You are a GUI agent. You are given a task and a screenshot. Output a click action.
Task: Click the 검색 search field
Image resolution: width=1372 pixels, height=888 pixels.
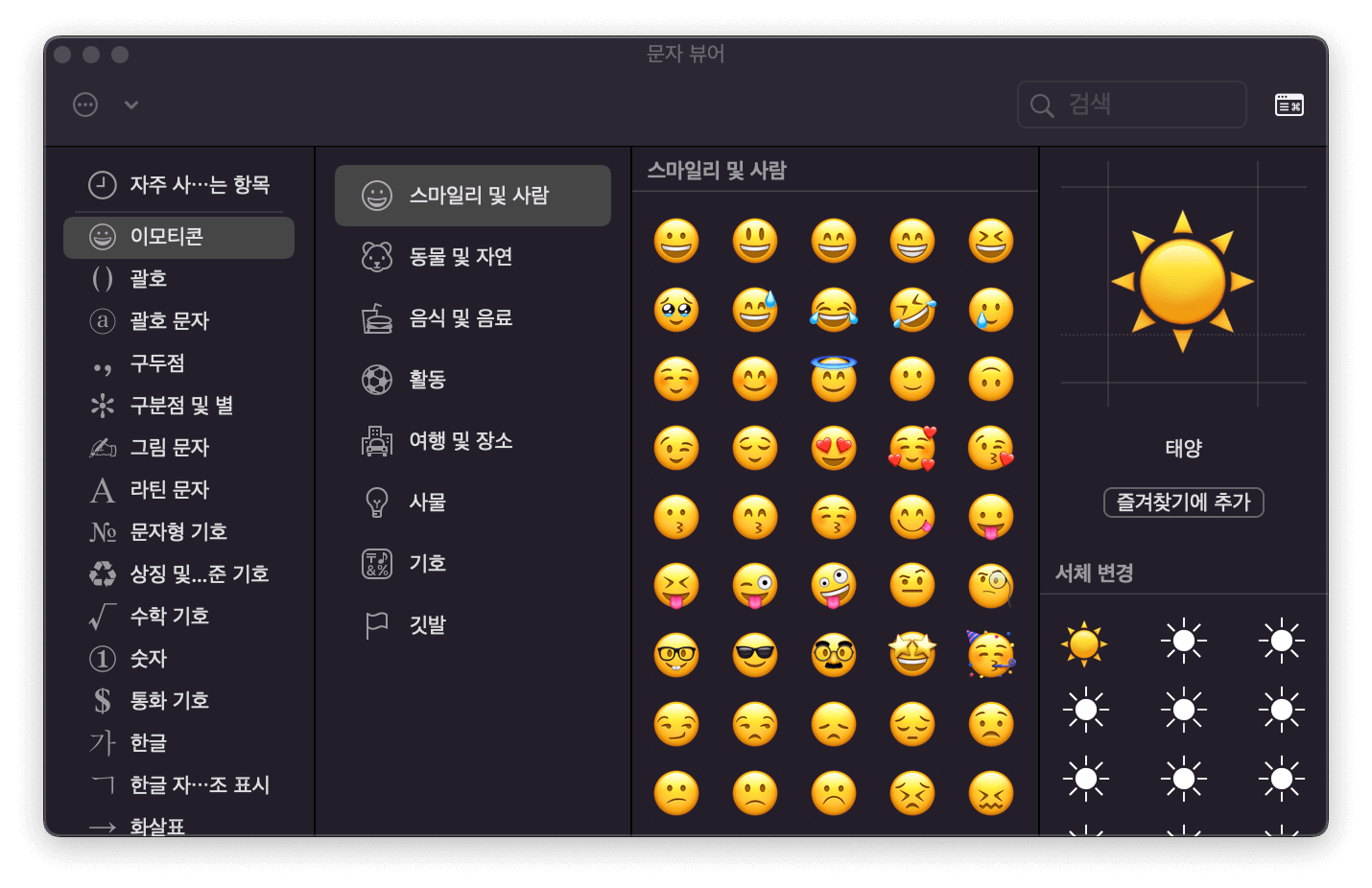tap(1132, 105)
